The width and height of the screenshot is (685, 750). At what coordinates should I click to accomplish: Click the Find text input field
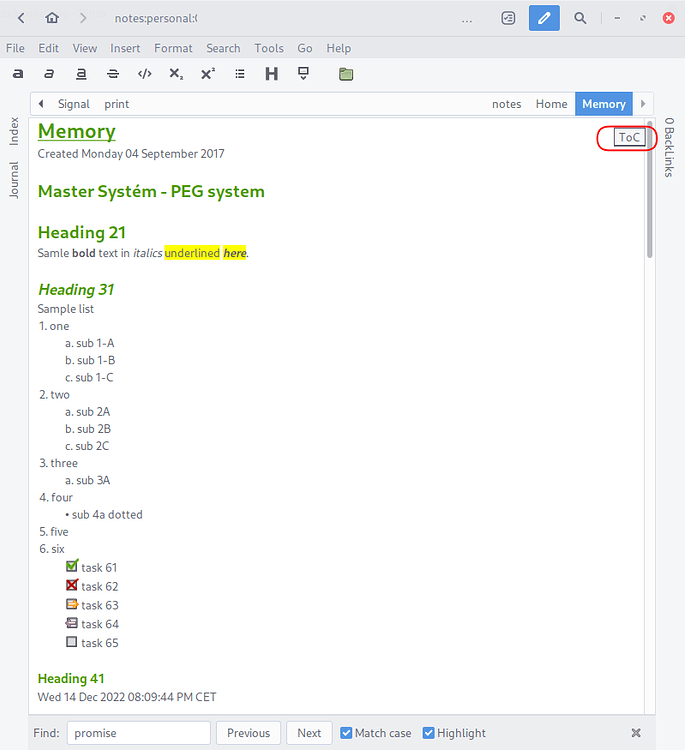(139, 733)
